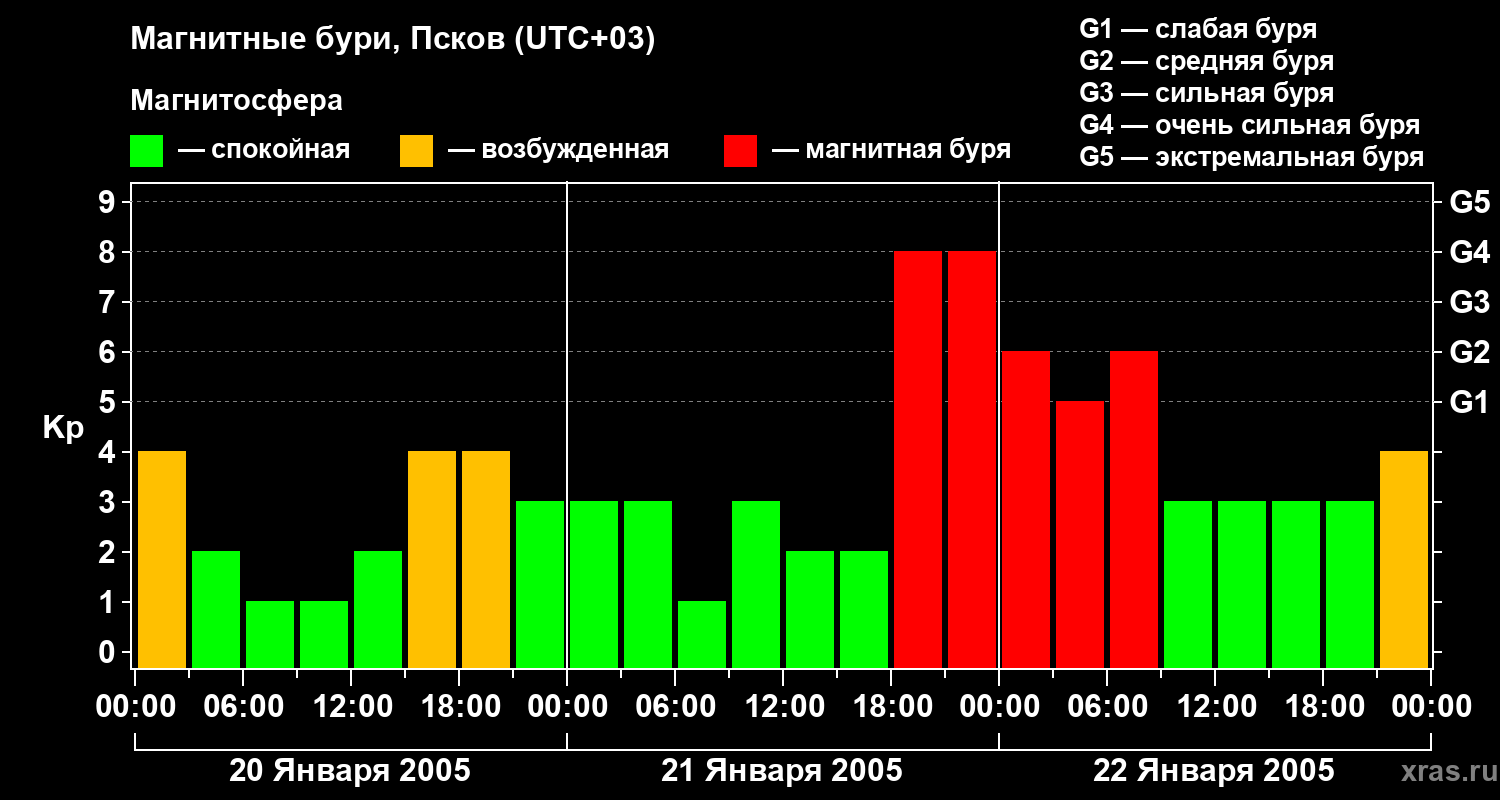Click the '9' value on the Kp axis
The height and width of the screenshot is (800, 1500).
coord(109,202)
